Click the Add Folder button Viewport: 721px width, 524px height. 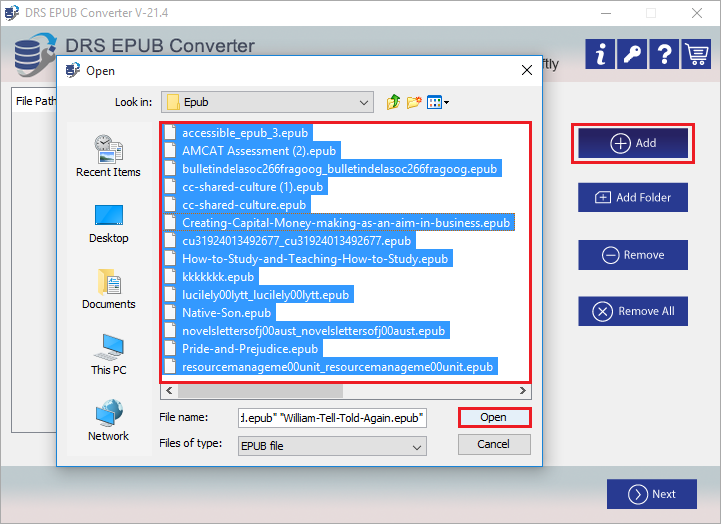633,198
